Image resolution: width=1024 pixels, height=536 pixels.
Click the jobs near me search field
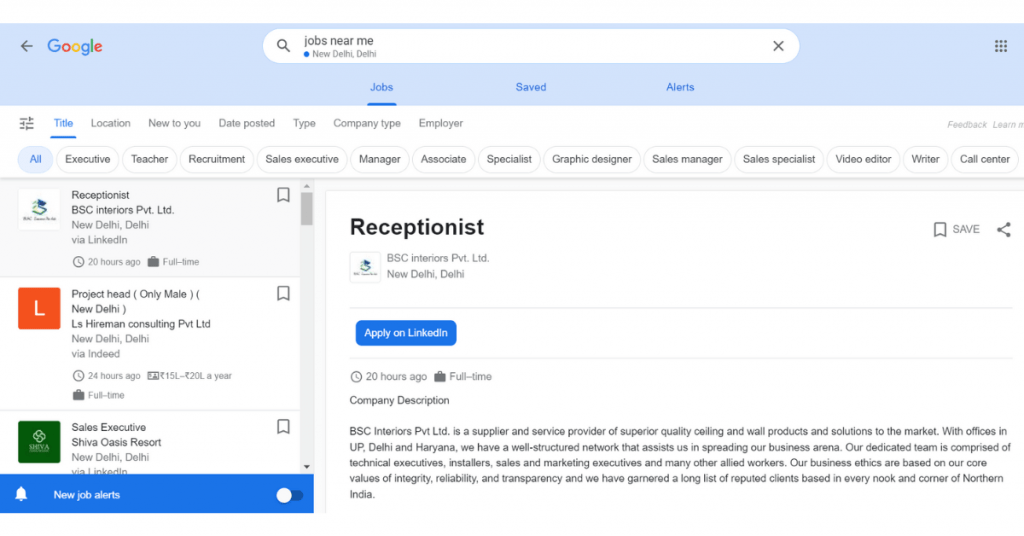pos(531,46)
